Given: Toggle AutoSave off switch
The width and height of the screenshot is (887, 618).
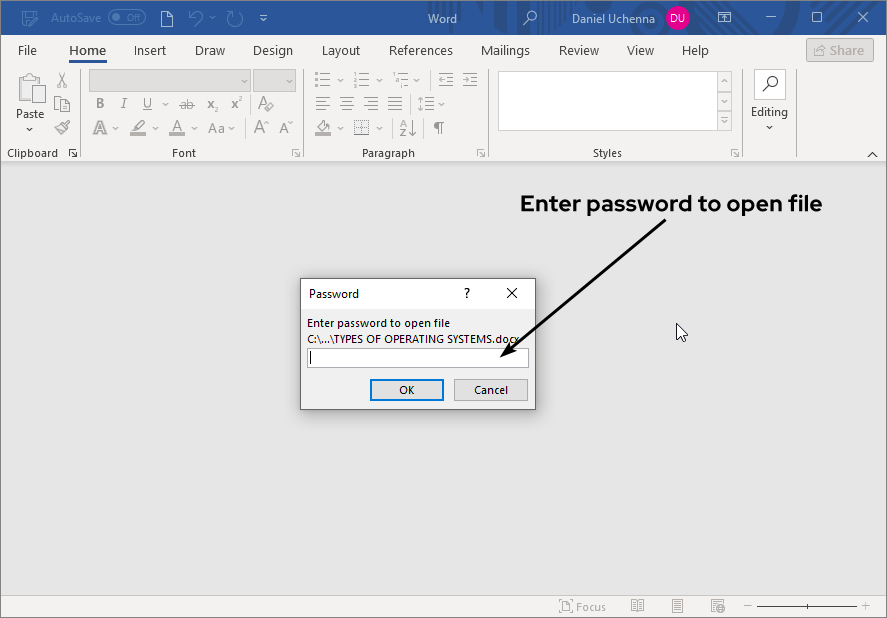Looking at the screenshot, I should pyautogui.click(x=126, y=17).
